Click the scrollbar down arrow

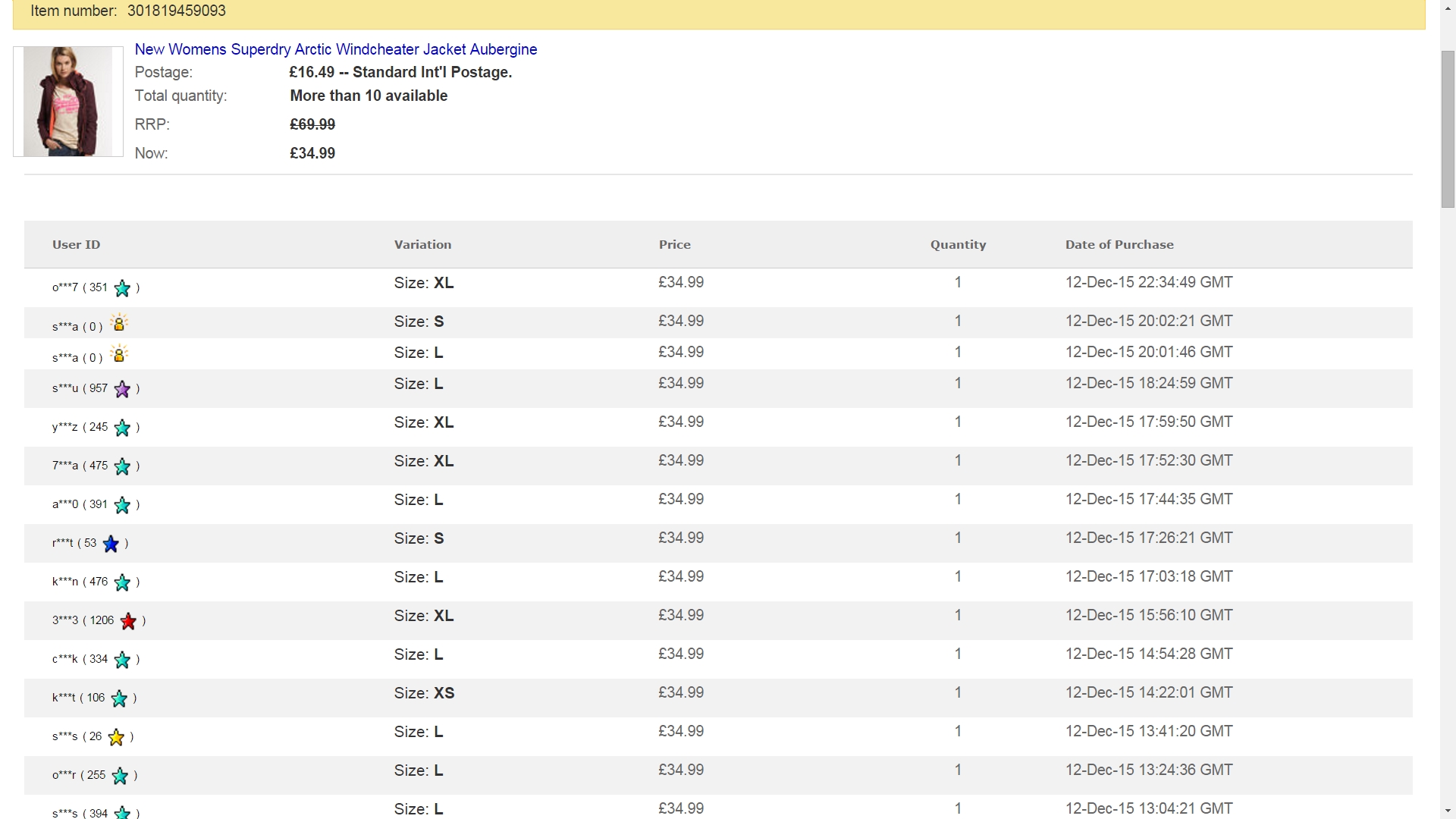1448,811
